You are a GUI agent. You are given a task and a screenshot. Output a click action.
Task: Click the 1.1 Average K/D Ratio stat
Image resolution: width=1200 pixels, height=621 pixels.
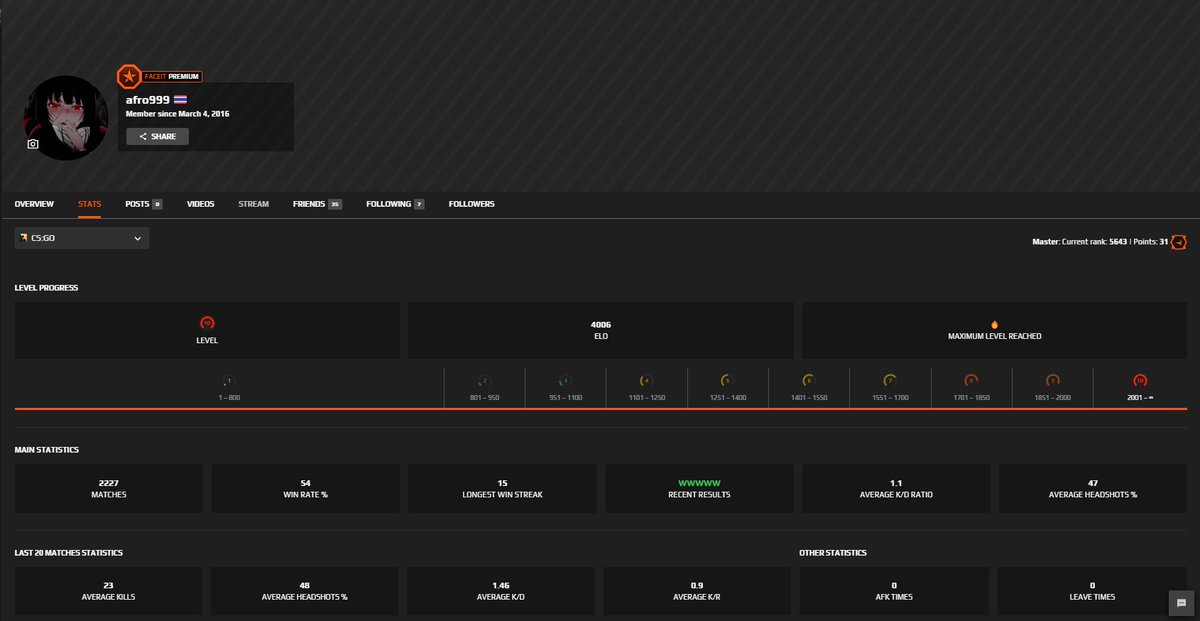coord(896,488)
